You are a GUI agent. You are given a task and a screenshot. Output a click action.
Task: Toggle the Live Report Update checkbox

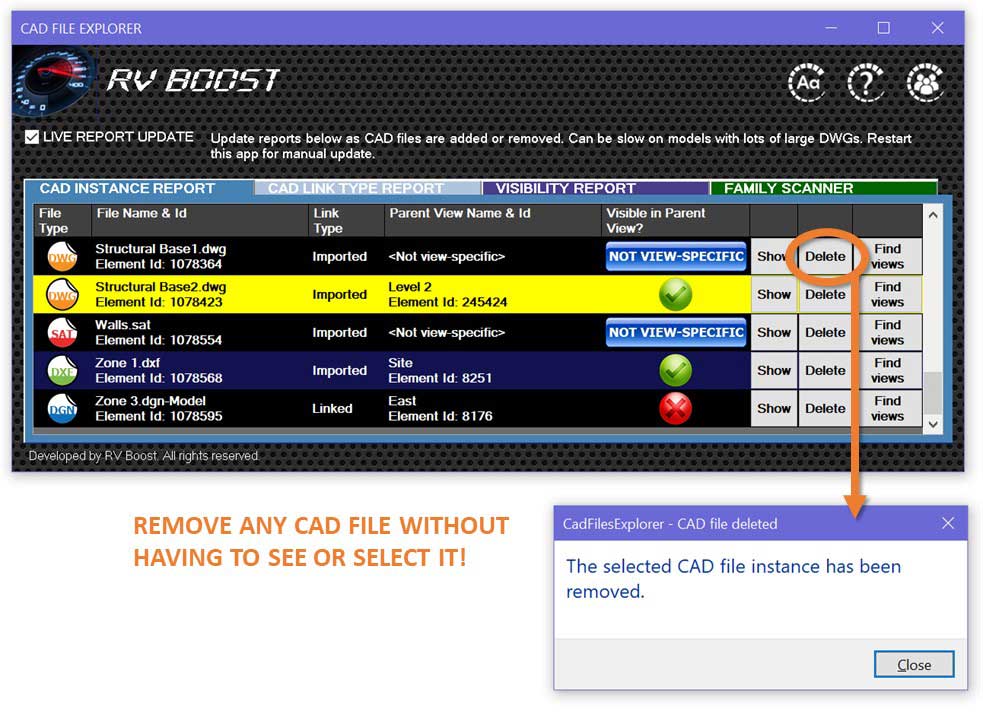point(32,137)
